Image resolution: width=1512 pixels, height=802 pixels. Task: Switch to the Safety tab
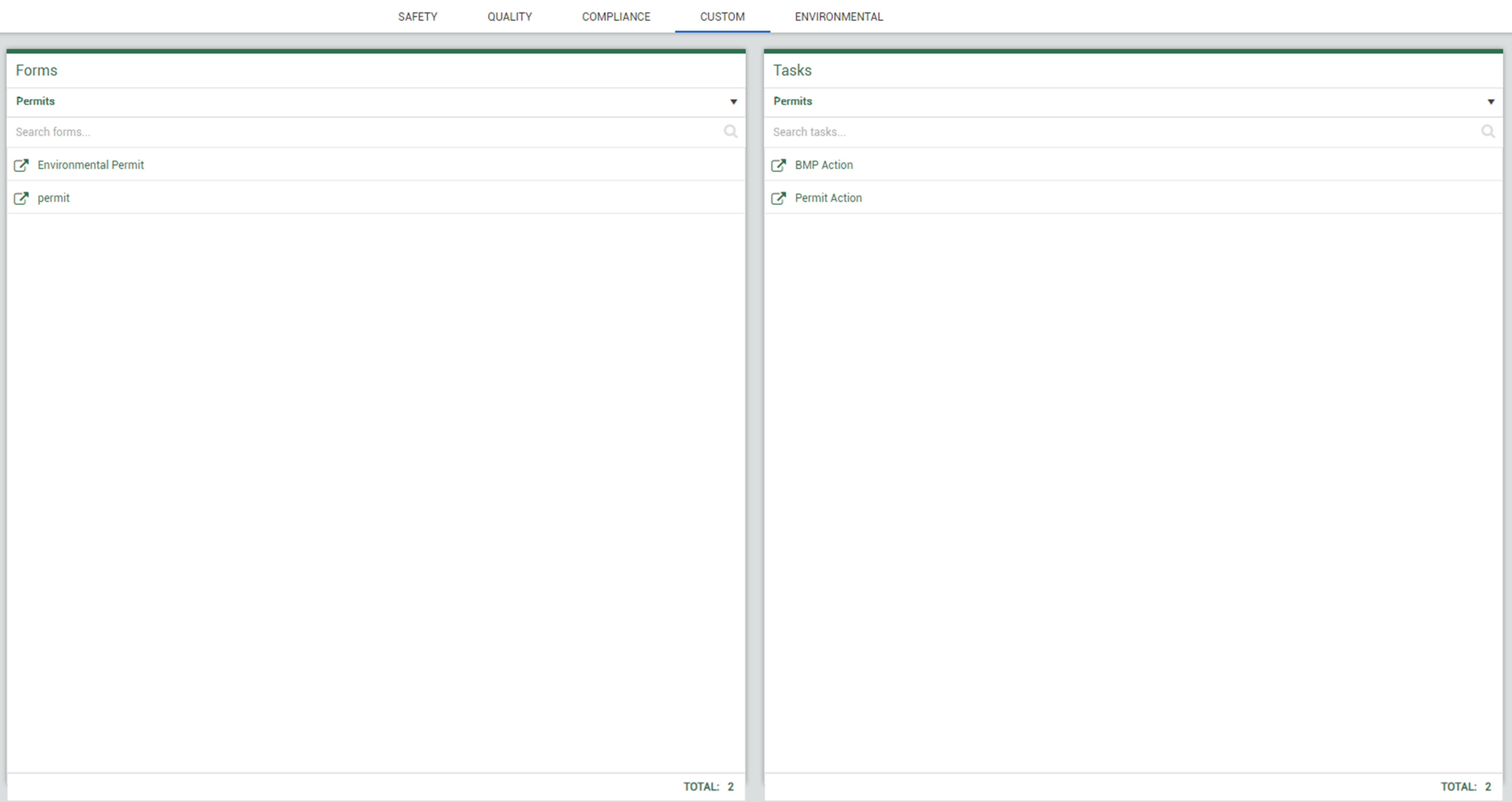coord(417,17)
